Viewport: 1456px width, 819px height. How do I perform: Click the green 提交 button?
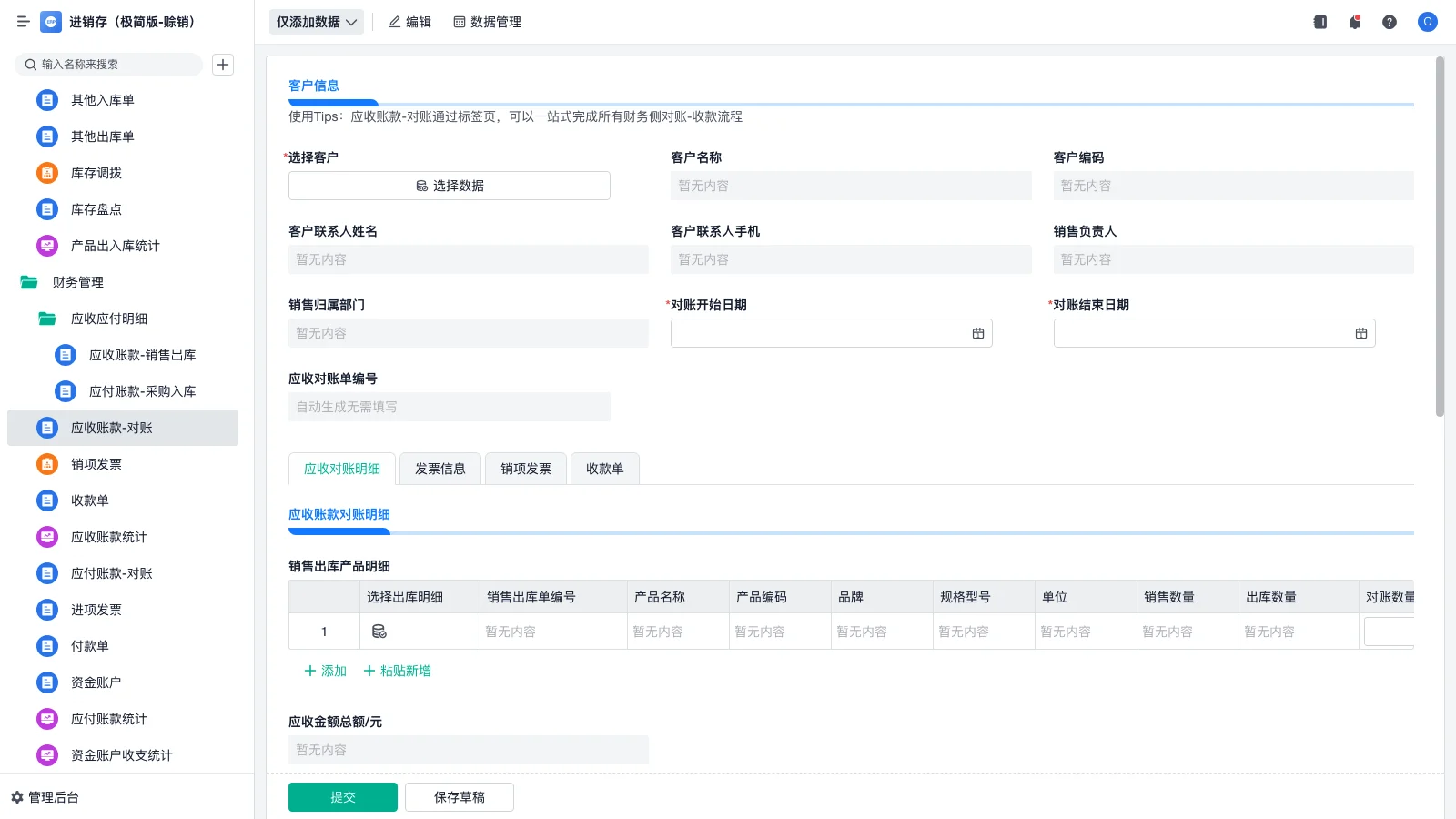[x=343, y=797]
